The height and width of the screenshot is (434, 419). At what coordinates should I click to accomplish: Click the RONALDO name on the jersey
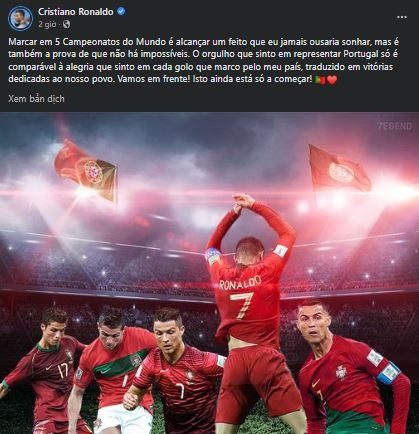241,281
